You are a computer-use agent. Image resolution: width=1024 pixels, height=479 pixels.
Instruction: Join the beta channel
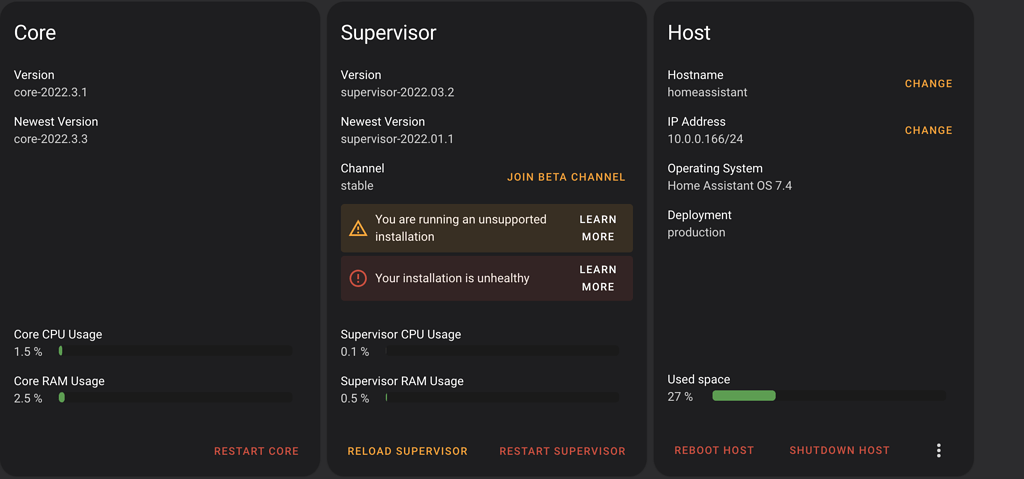[x=566, y=177]
